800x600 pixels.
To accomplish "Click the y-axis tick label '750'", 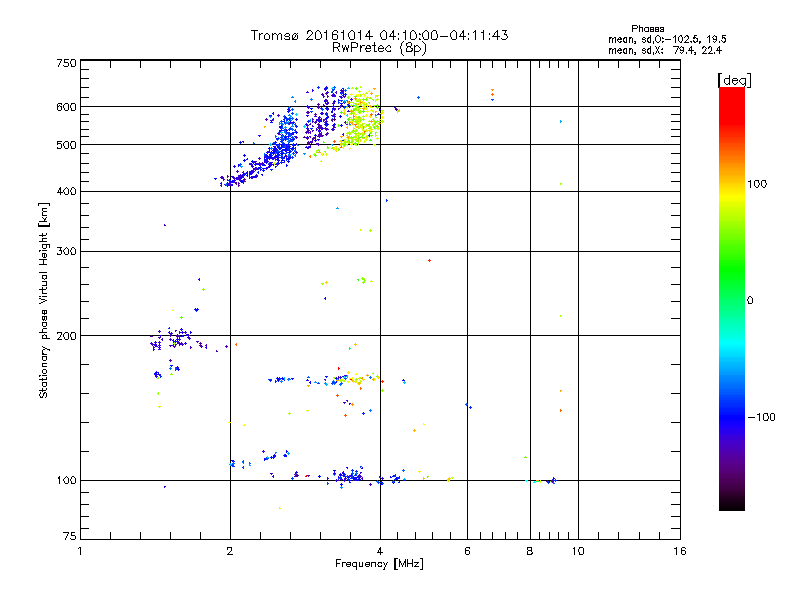I will tap(66, 63).
